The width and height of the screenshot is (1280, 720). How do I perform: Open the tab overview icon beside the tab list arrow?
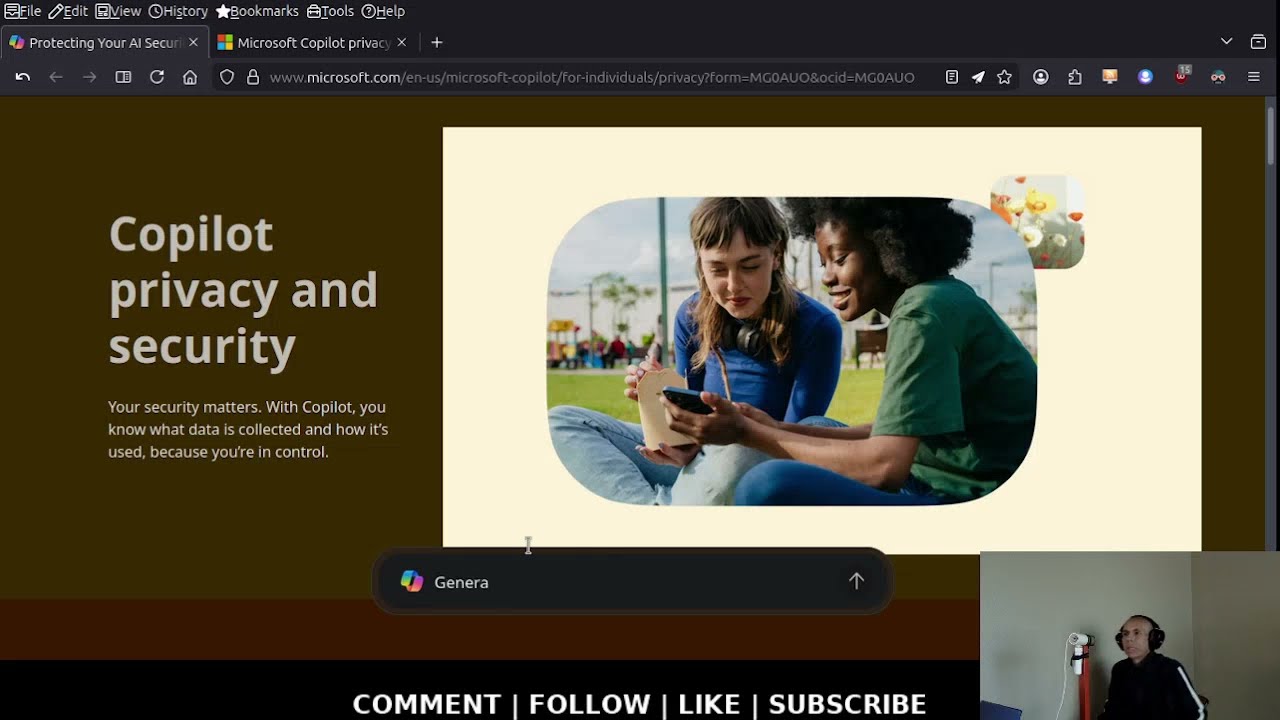click(1258, 42)
